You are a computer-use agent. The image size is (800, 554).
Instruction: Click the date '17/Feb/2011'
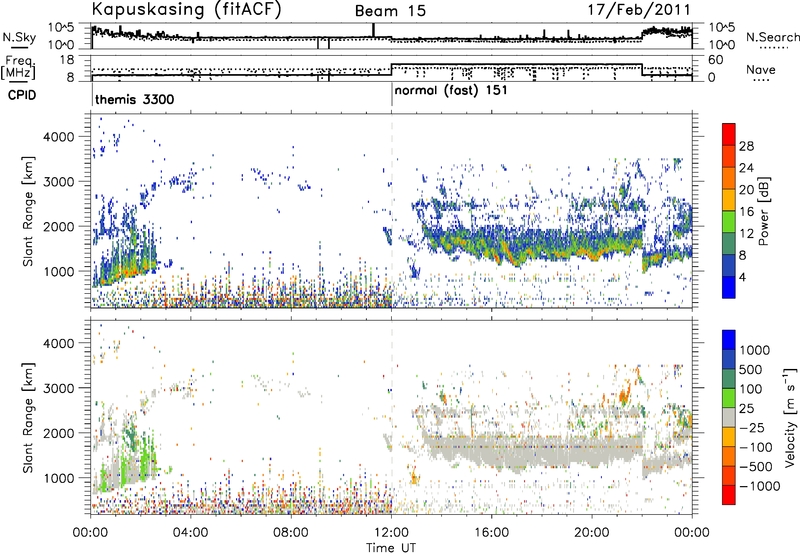click(639, 9)
